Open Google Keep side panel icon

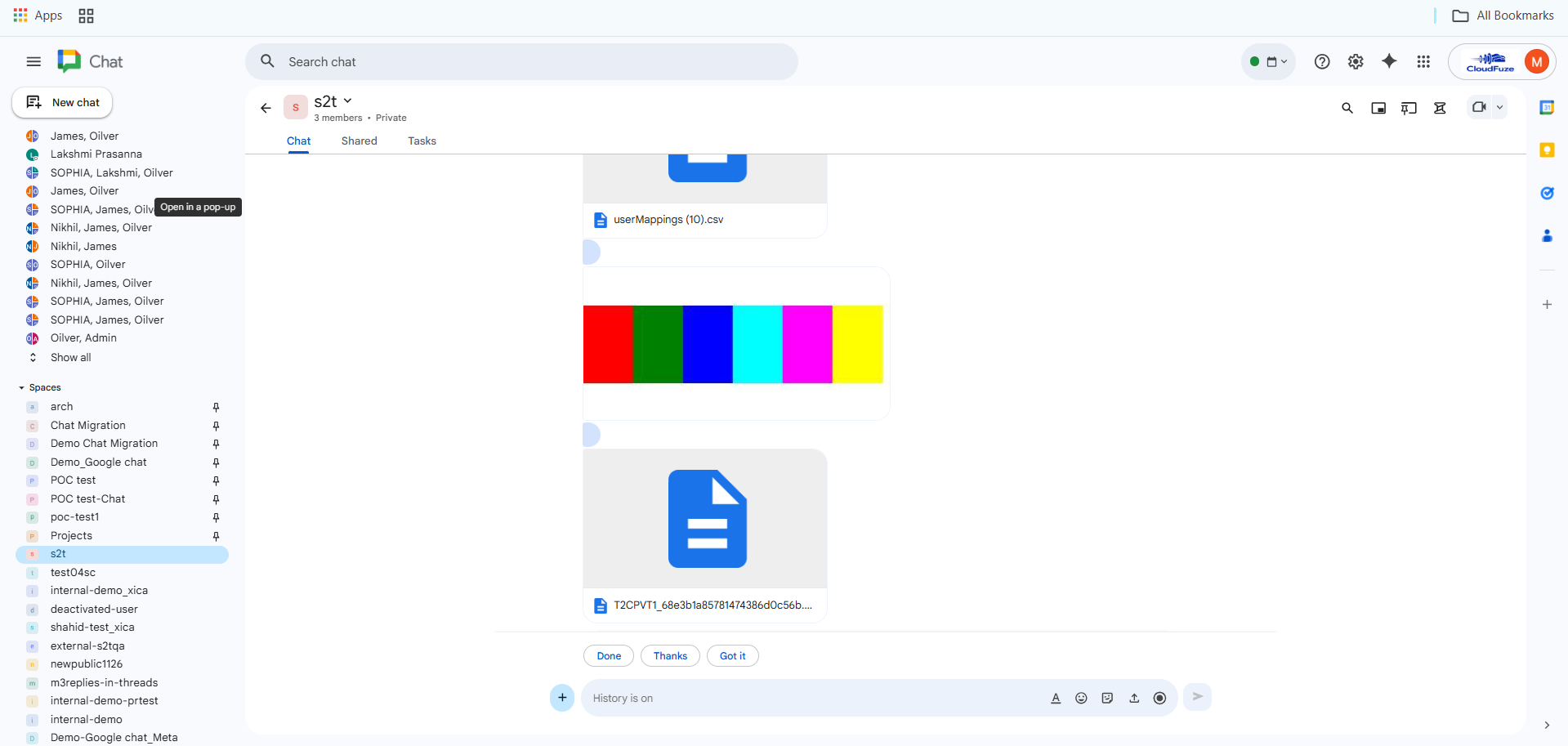pos(1547,150)
